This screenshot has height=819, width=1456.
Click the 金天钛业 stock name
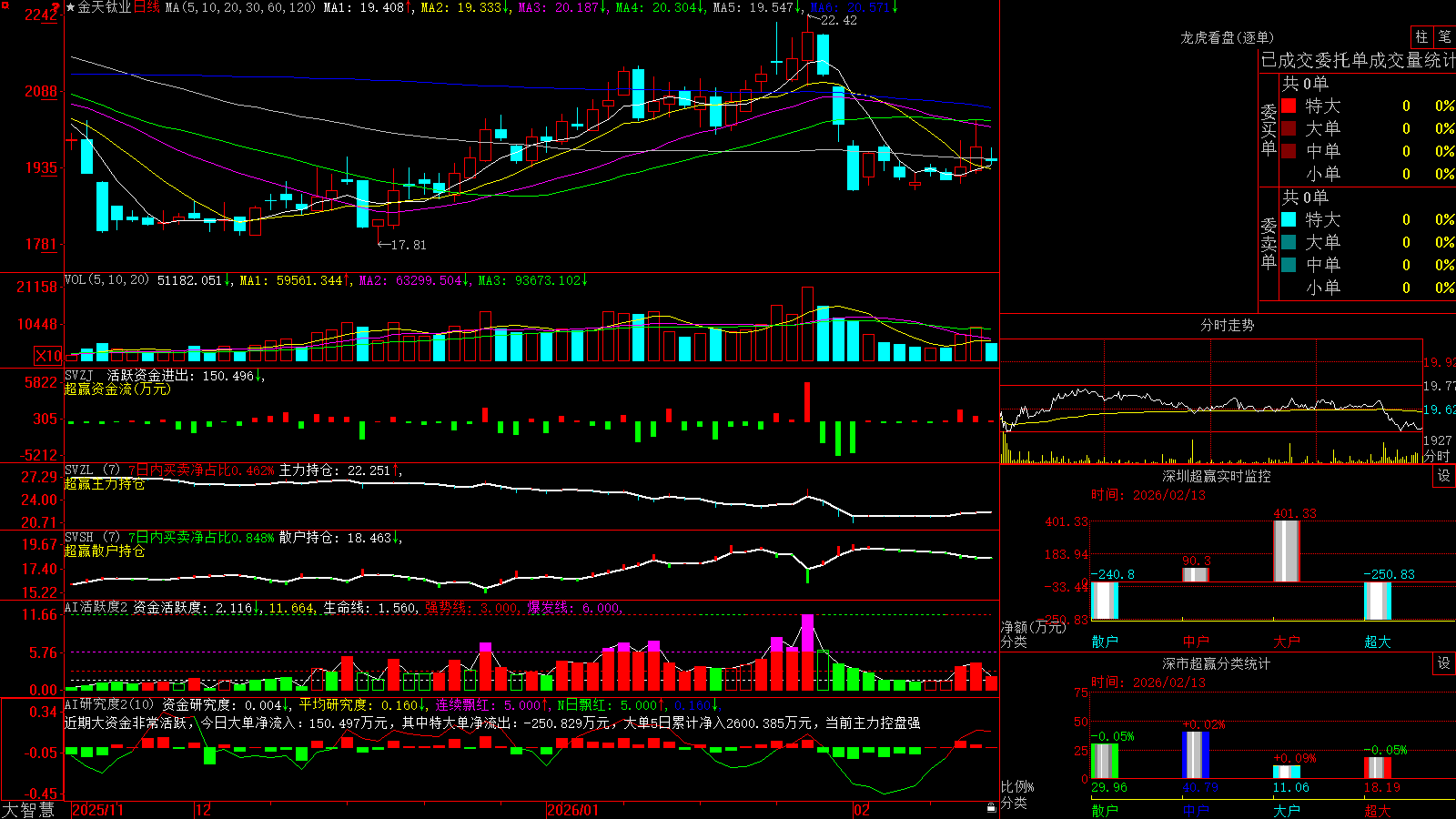(105, 7)
